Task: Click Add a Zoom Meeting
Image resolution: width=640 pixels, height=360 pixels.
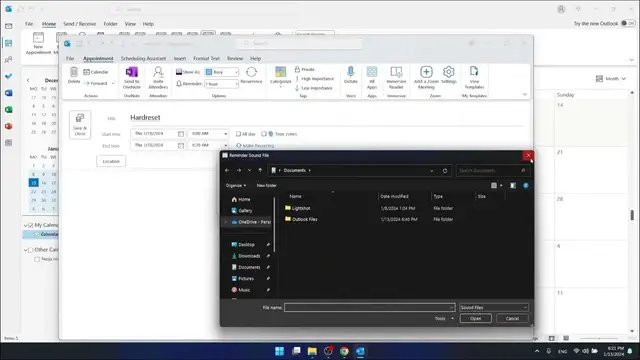Action: [426, 78]
